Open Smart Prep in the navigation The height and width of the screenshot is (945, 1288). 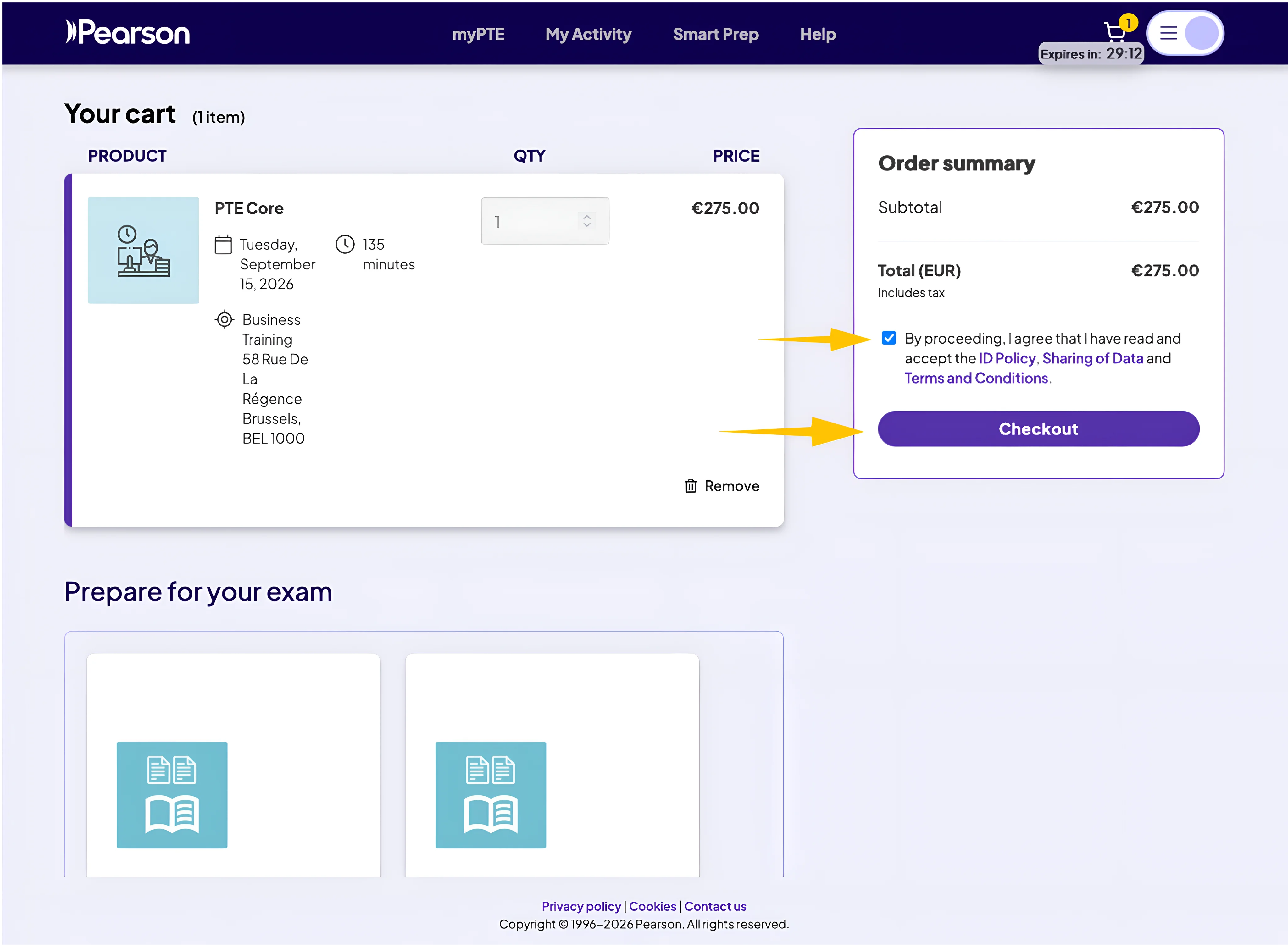(x=716, y=34)
